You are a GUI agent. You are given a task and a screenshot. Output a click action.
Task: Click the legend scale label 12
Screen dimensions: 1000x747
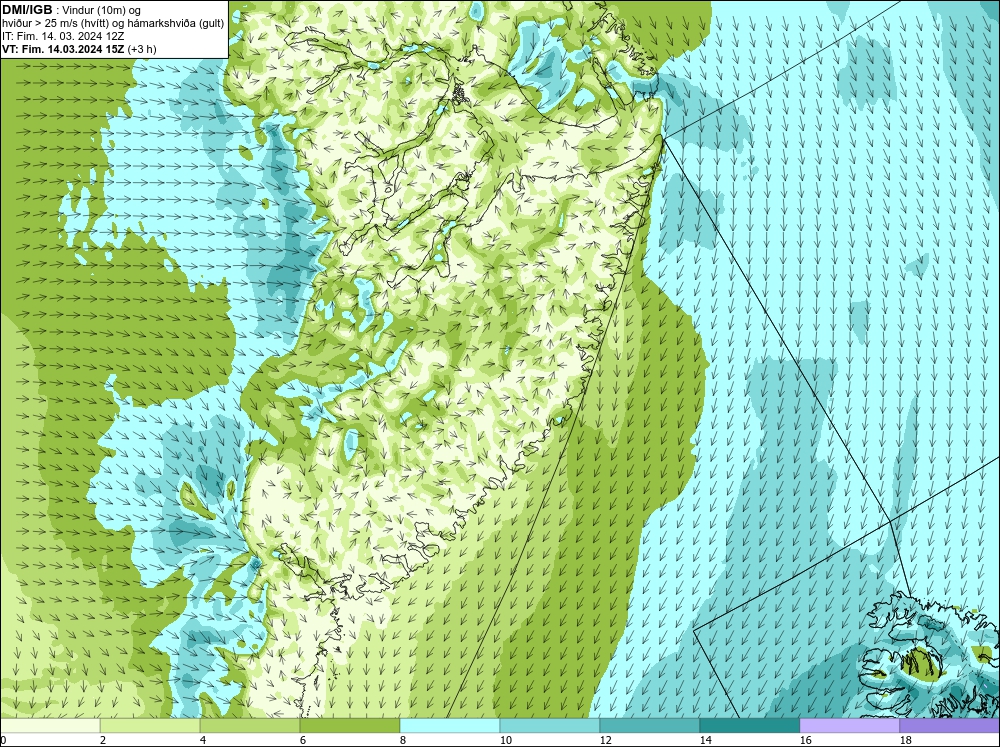pyautogui.click(x=606, y=740)
